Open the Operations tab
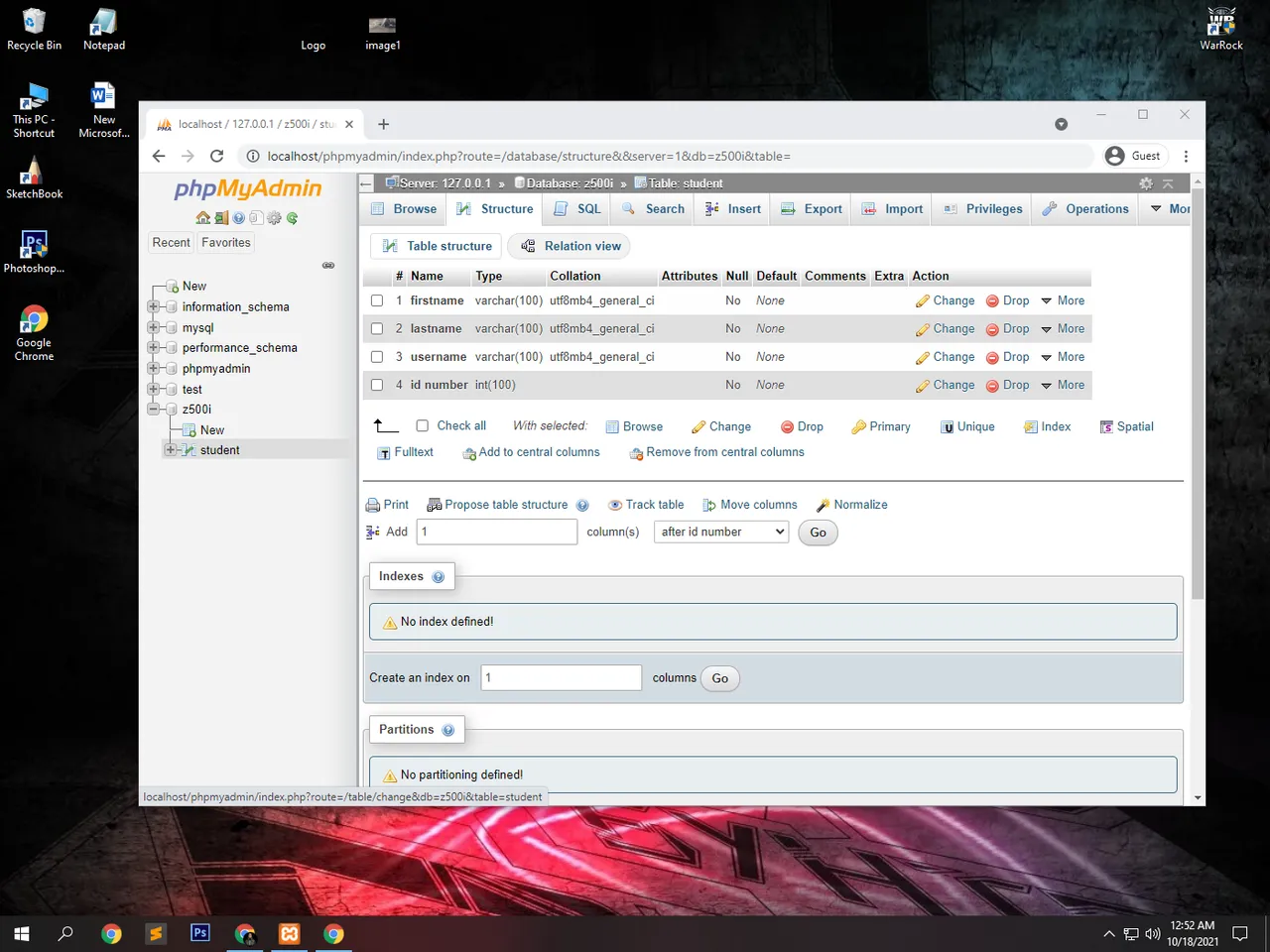The width and height of the screenshot is (1270, 952). pos(1085,209)
